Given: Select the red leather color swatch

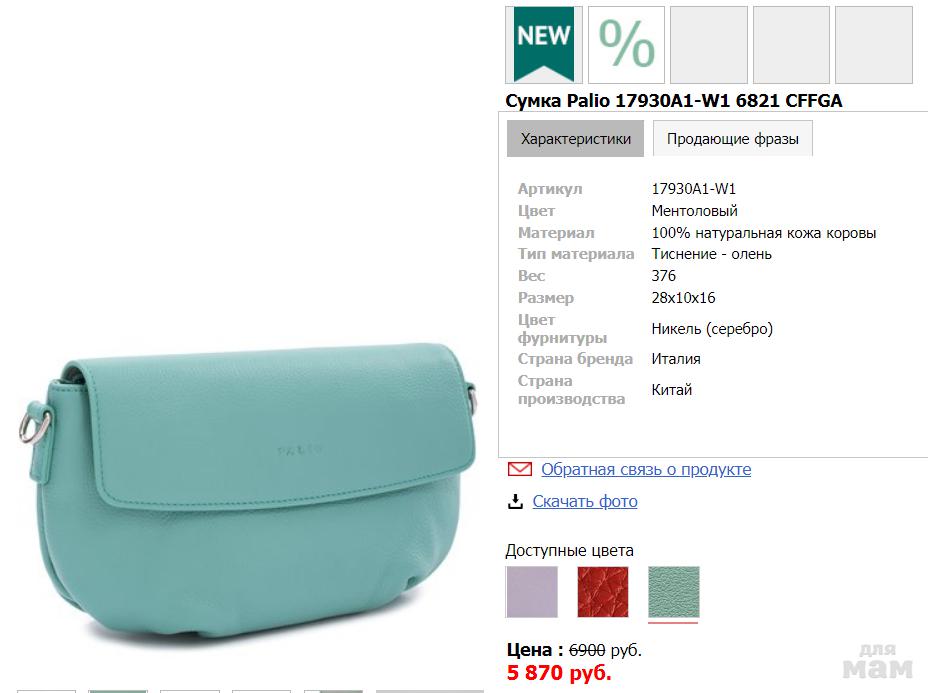Looking at the screenshot, I should click(603, 592).
